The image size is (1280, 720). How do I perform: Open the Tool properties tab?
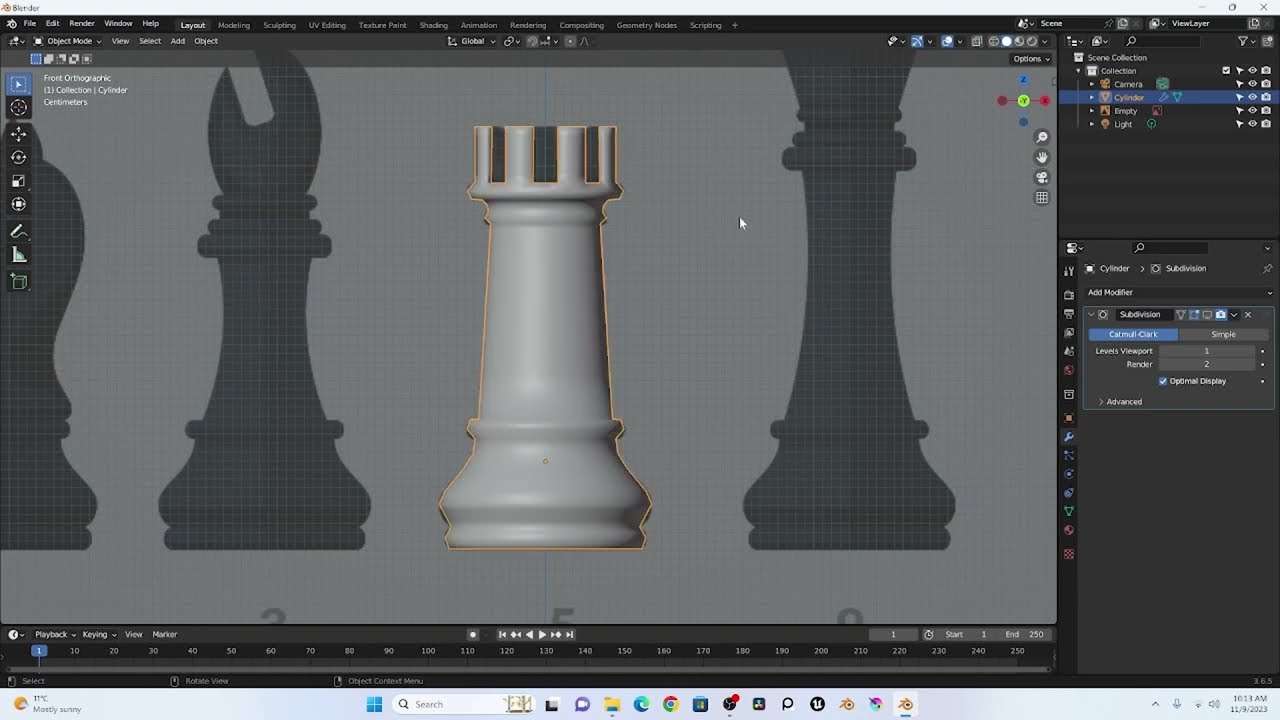pyautogui.click(x=1069, y=271)
